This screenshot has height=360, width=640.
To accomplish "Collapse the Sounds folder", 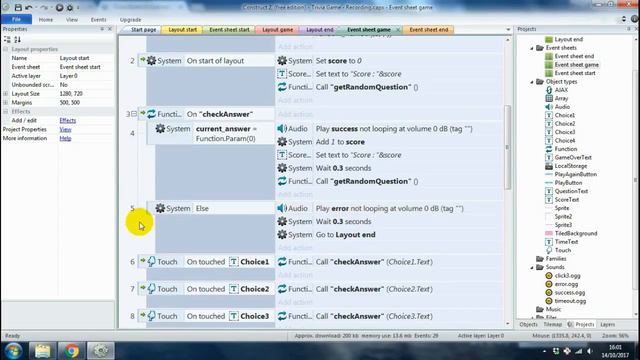I will pyautogui.click(x=532, y=267).
